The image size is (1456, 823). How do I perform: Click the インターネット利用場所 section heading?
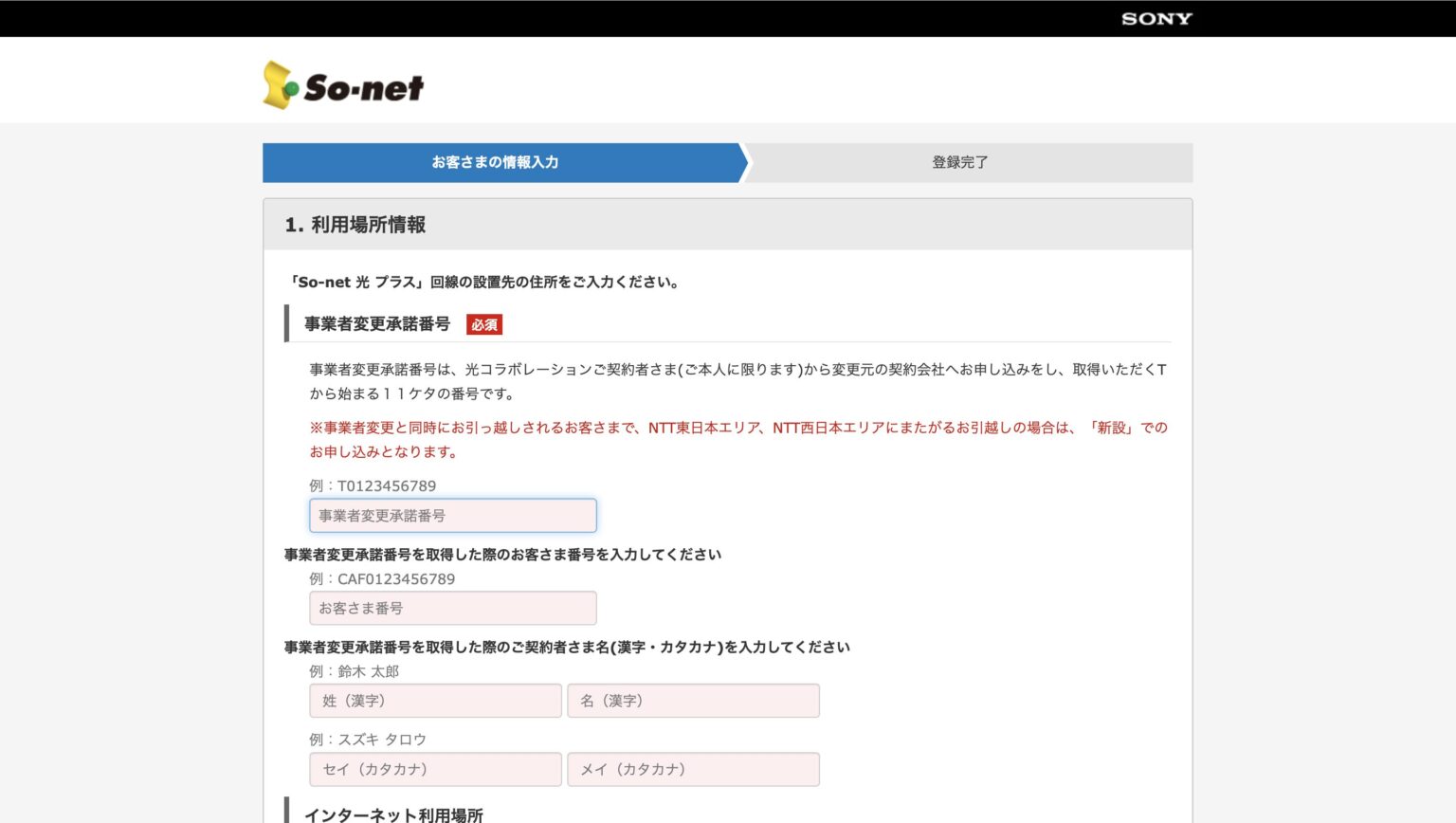coord(395,814)
